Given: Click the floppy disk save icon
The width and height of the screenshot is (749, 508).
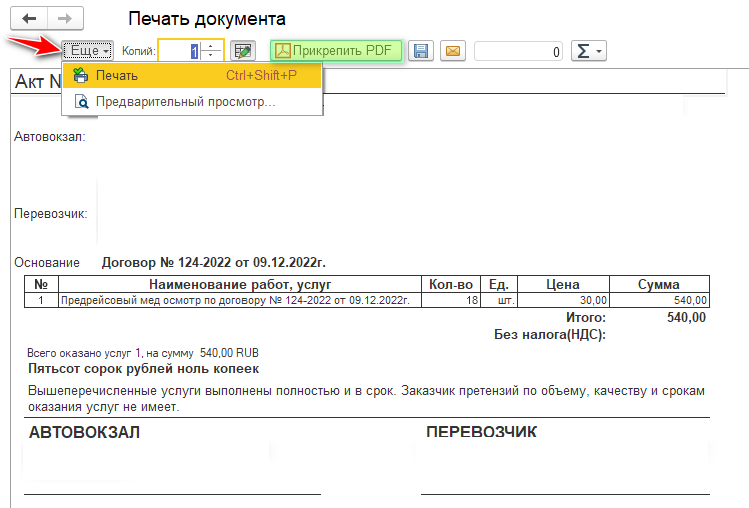Looking at the screenshot, I should click(421, 50).
